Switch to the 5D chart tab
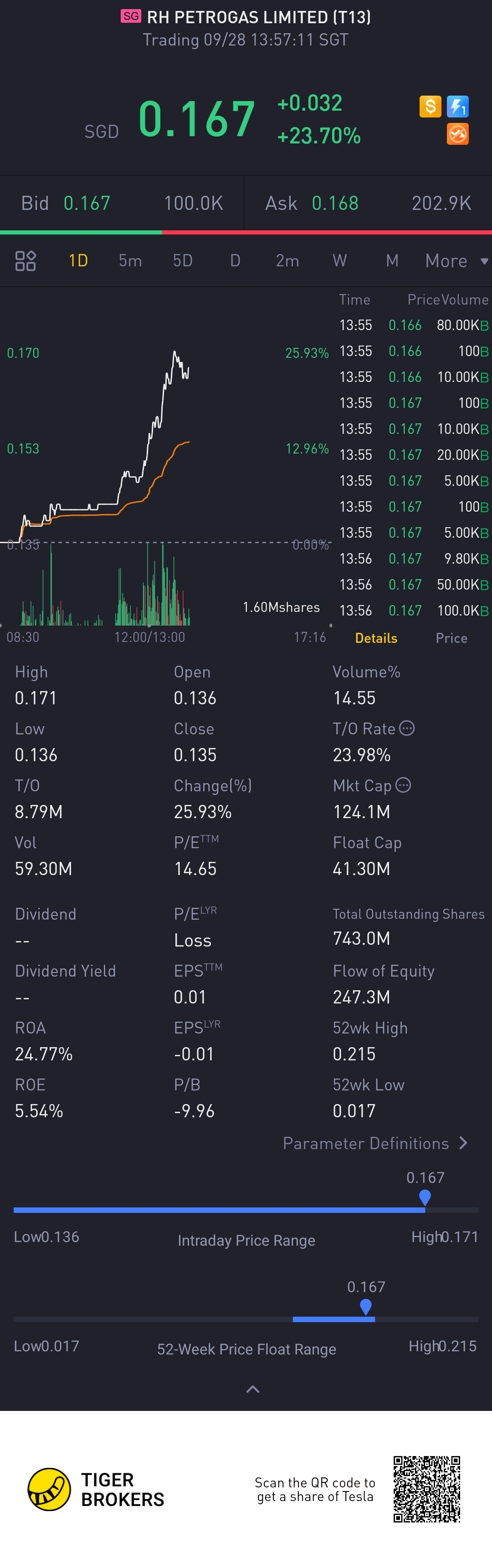Image resolution: width=492 pixels, height=1568 pixels. (x=183, y=260)
